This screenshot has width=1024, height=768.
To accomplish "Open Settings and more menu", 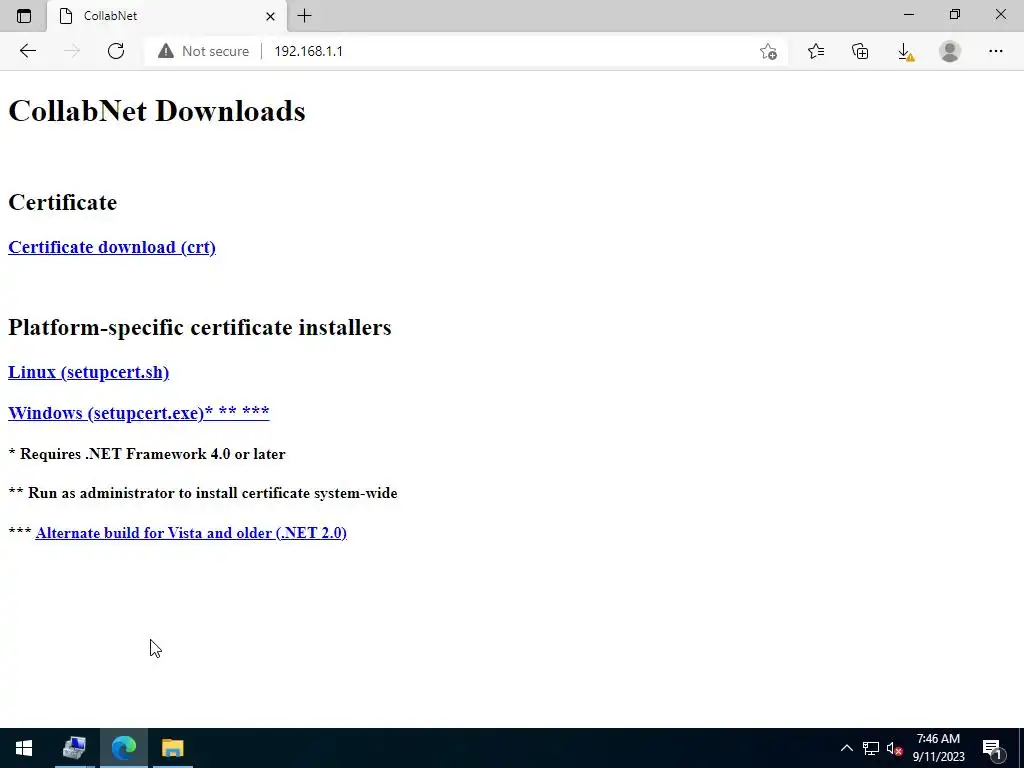I will [995, 51].
